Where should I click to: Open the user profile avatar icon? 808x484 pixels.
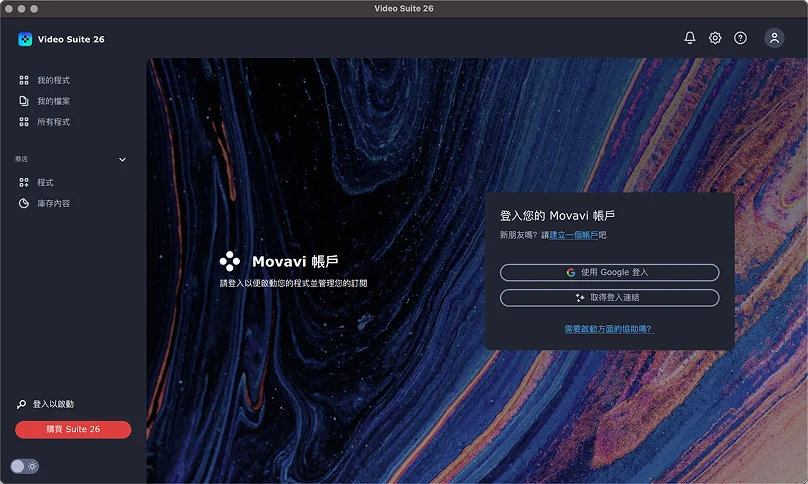tap(774, 38)
